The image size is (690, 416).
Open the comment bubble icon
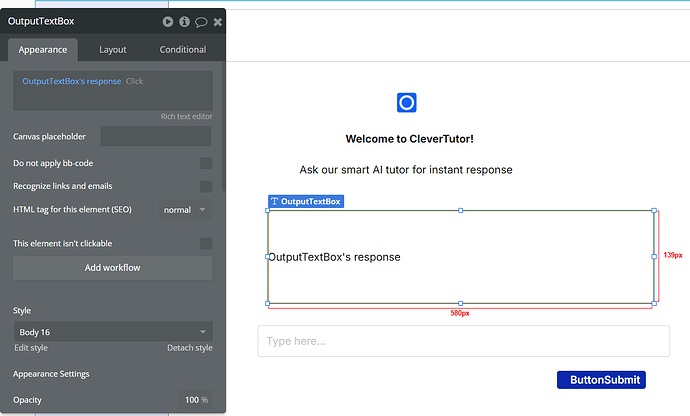click(201, 22)
